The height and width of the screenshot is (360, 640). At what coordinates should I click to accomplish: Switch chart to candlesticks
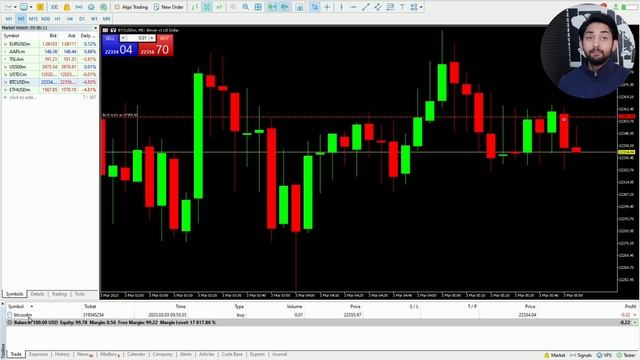(x=207, y=7)
